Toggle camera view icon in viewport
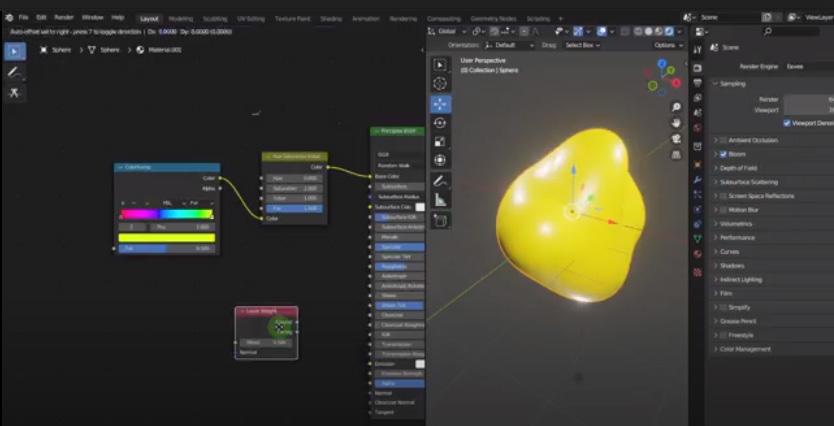 pyautogui.click(x=676, y=139)
